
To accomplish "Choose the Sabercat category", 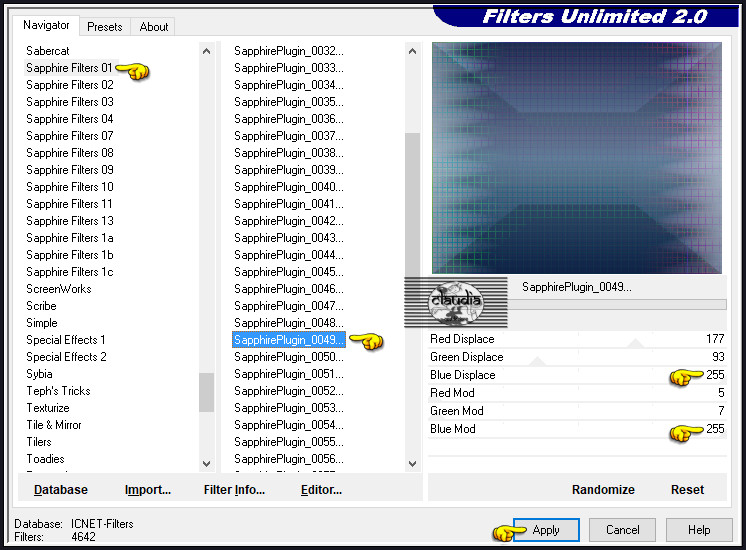I will (48, 51).
